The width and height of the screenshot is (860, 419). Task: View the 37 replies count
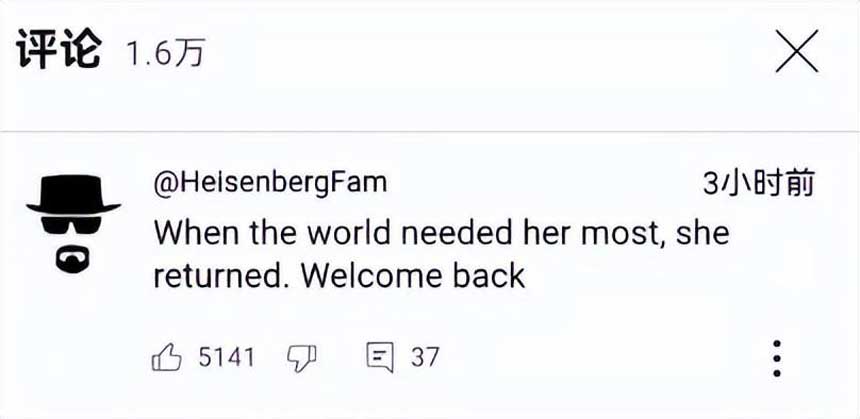coord(425,358)
